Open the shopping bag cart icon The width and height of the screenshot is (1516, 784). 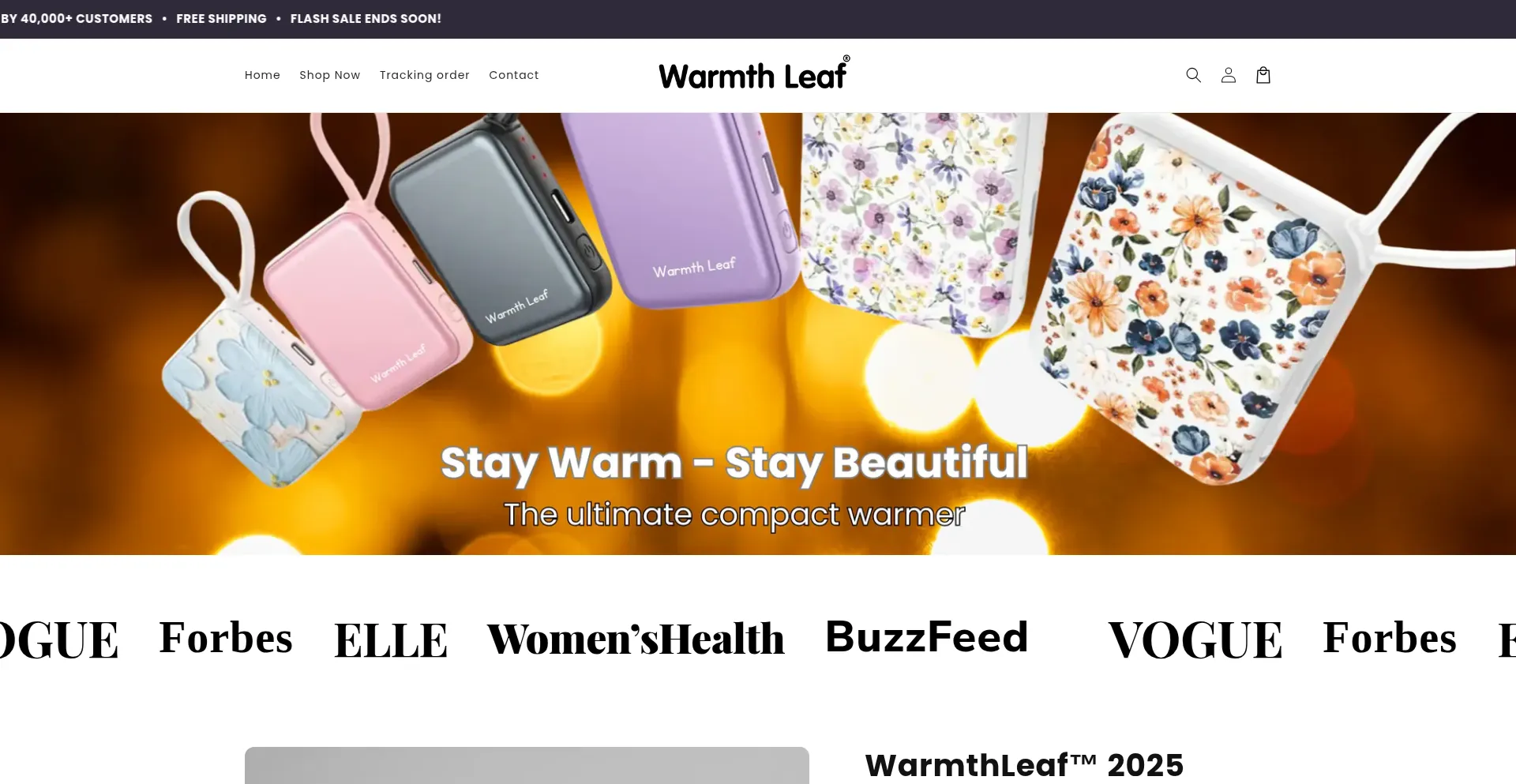[1263, 75]
